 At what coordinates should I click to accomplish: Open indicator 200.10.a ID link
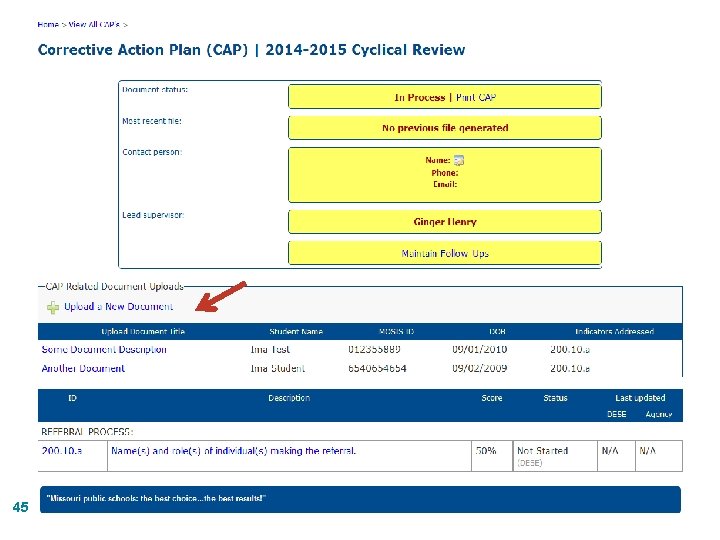point(62,451)
